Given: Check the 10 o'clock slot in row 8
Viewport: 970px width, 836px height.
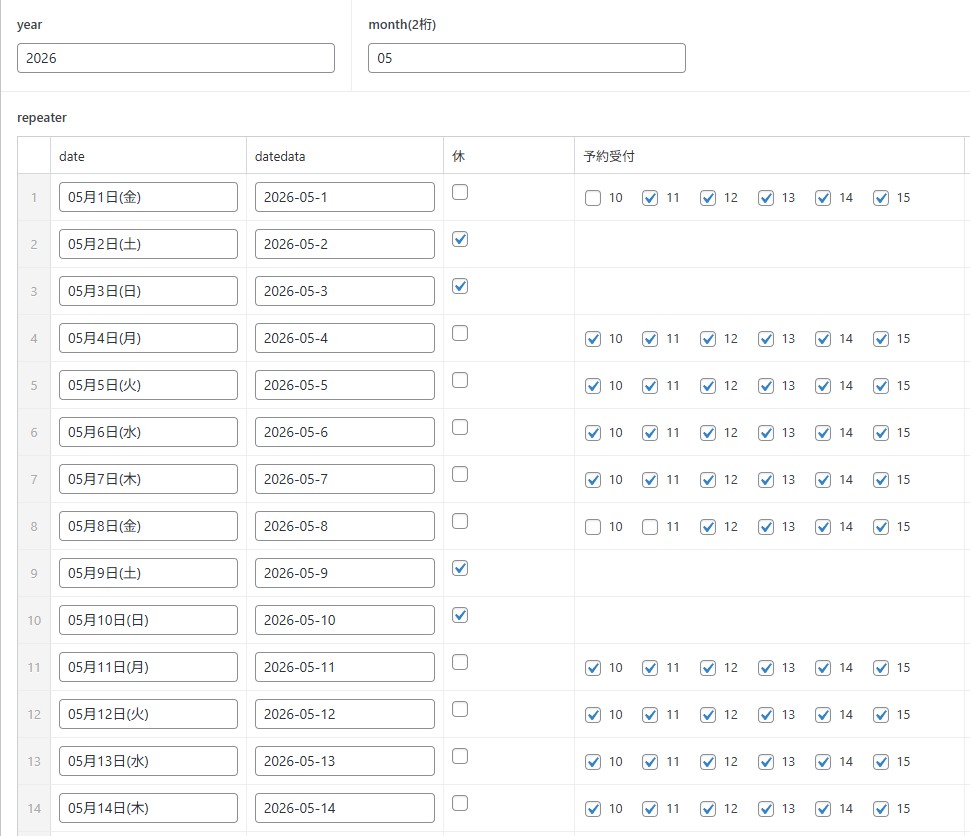Looking at the screenshot, I should (593, 527).
